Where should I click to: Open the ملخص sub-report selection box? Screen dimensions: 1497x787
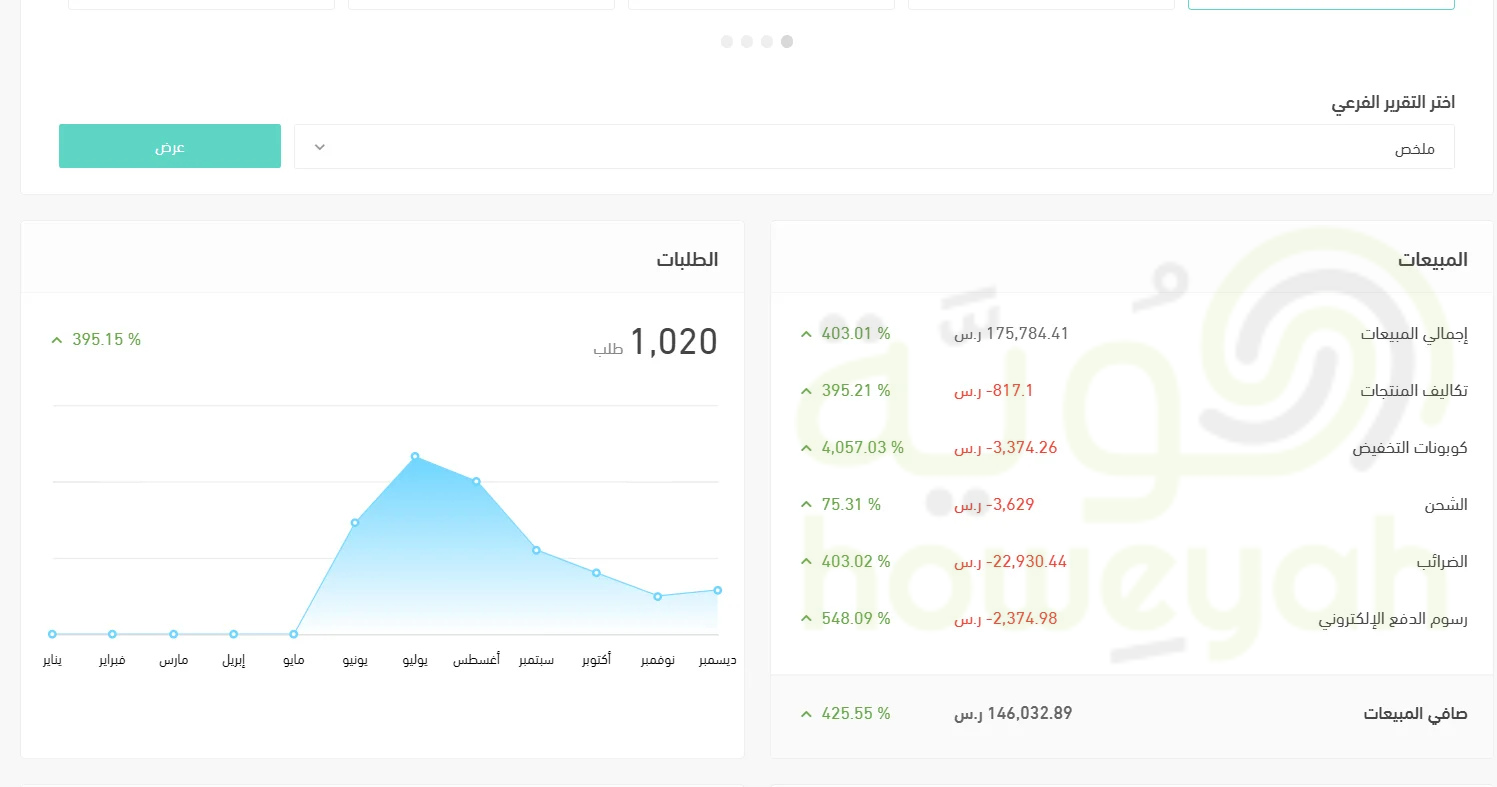(874, 147)
